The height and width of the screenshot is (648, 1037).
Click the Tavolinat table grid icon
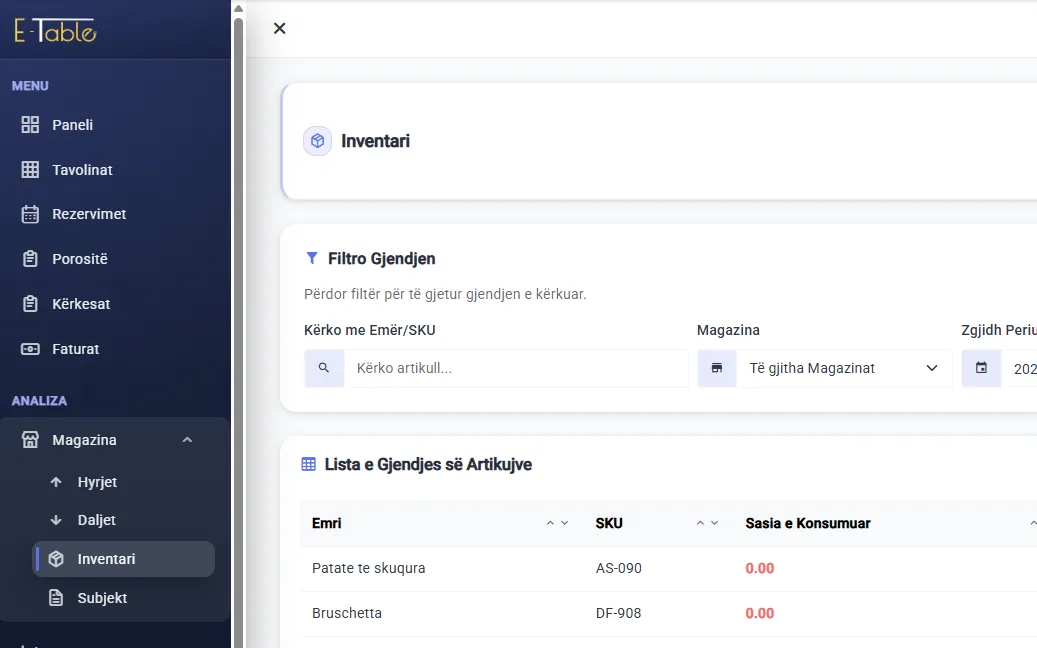click(x=30, y=170)
